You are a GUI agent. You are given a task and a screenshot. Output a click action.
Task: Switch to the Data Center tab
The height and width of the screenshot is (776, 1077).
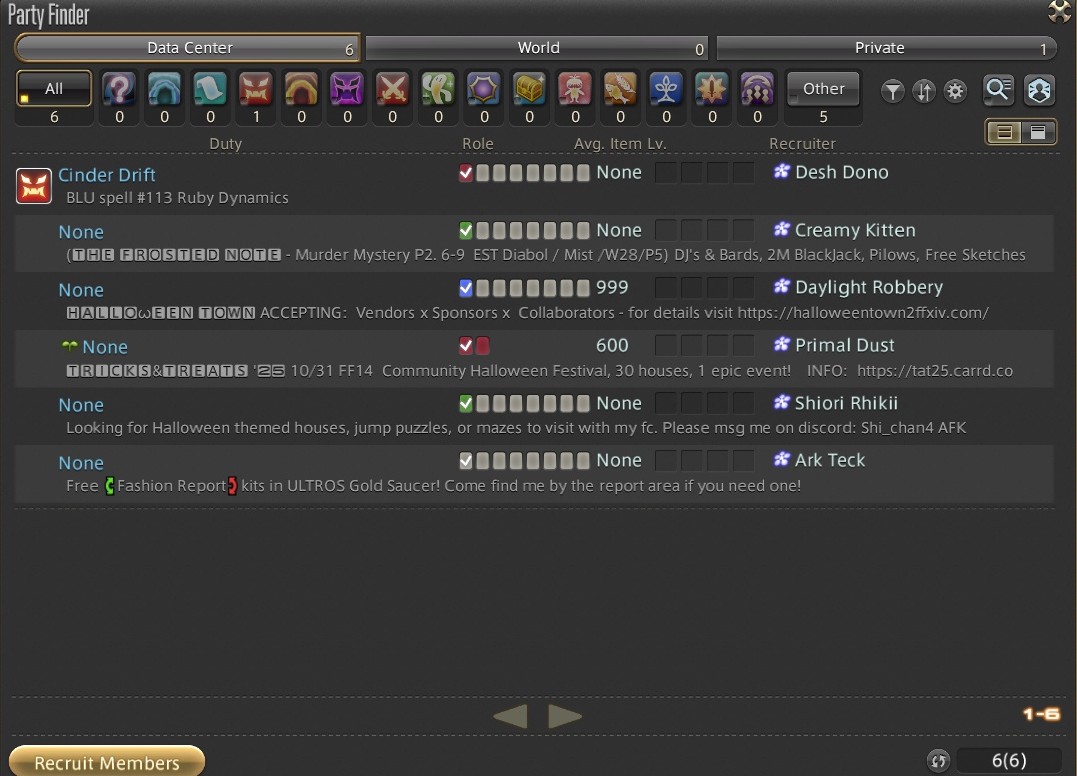(188, 48)
